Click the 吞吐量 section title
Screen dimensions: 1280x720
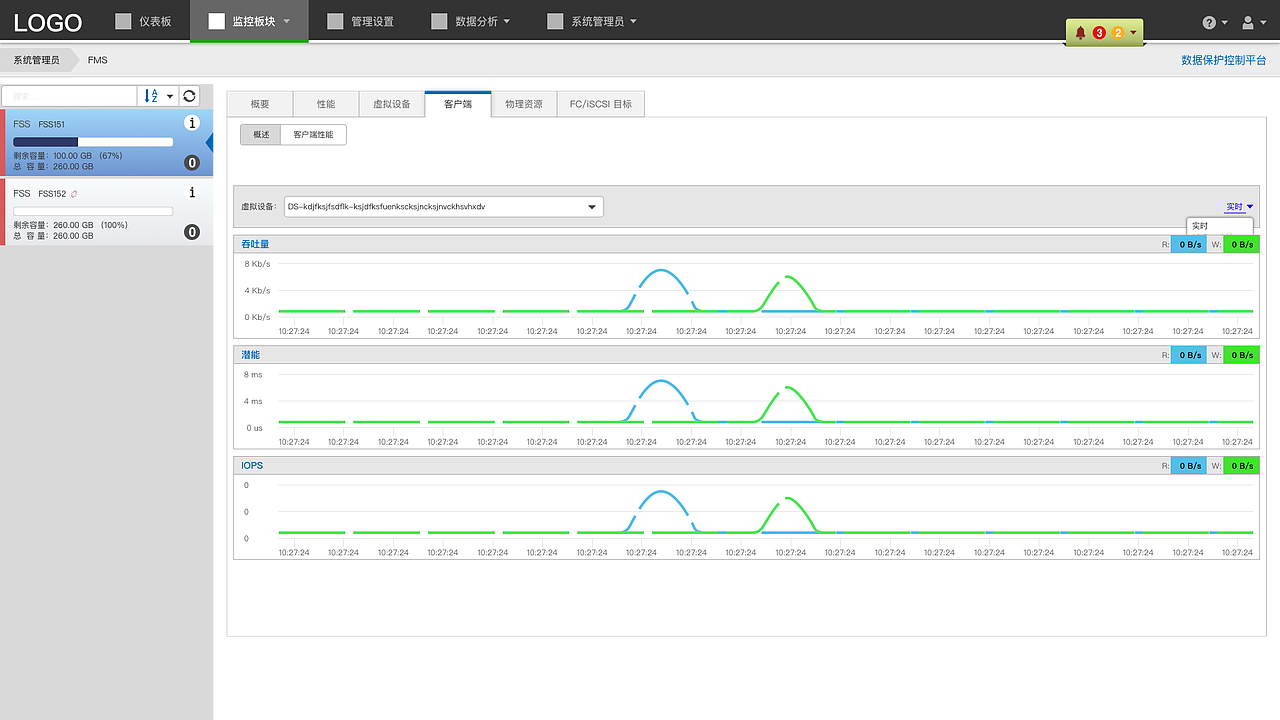[x=255, y=244]
